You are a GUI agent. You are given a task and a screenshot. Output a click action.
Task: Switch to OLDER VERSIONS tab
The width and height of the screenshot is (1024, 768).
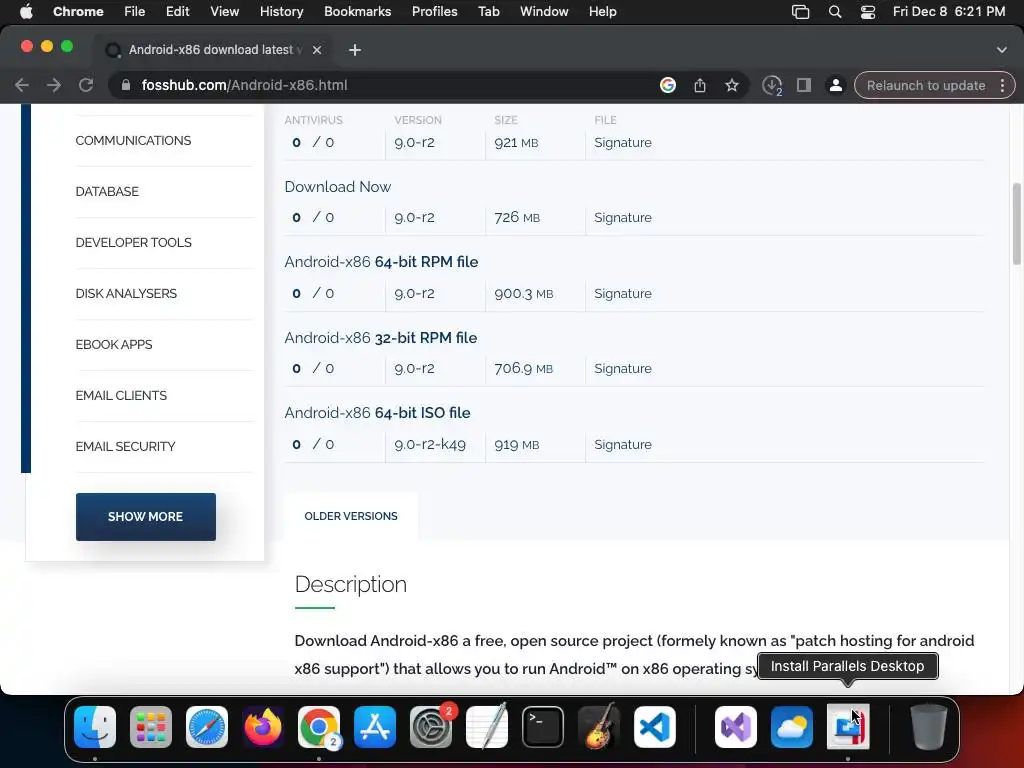pyautogui.click(x=351, y=516)
